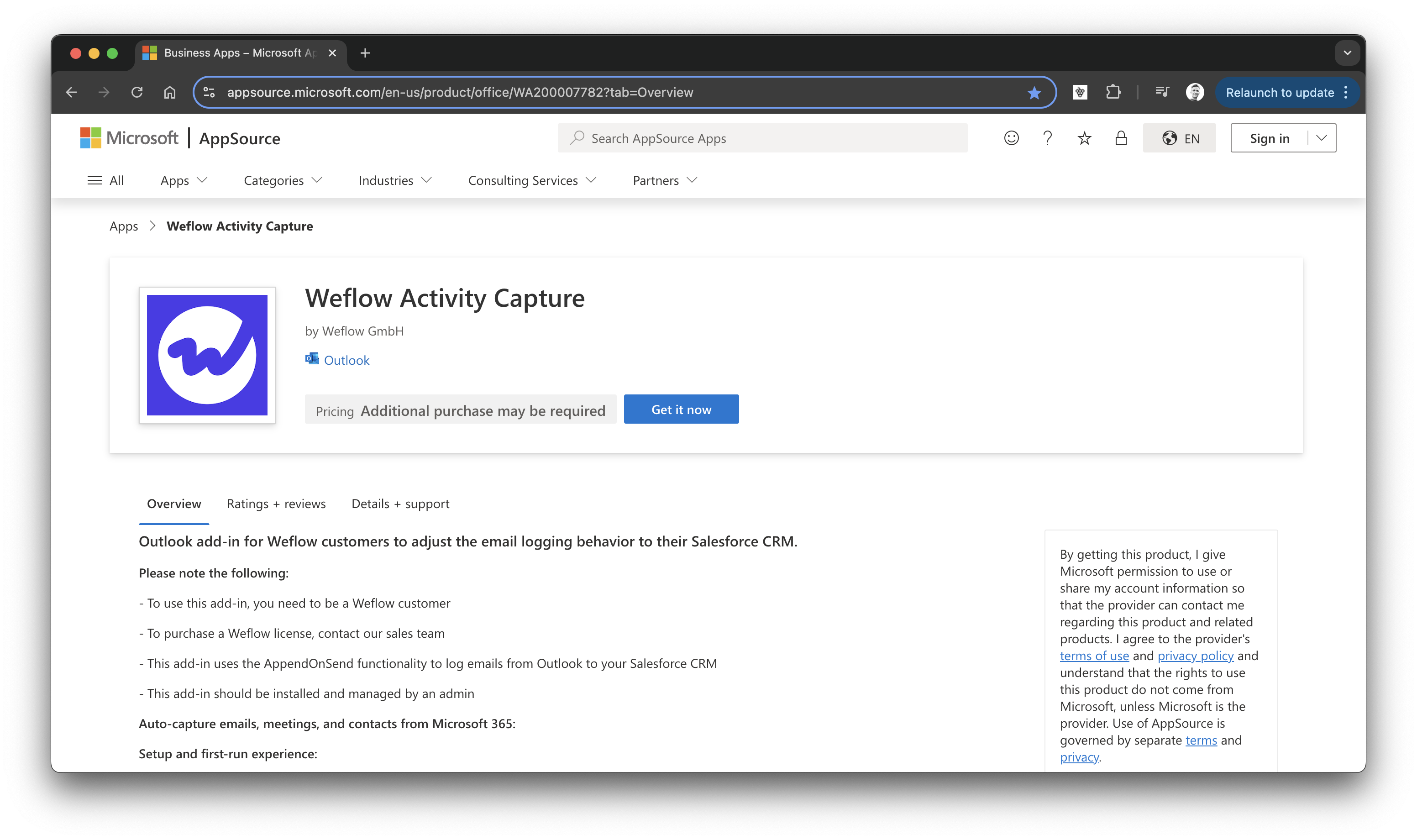Expand the Sign in dropdown chevron

coord(1322,138)
